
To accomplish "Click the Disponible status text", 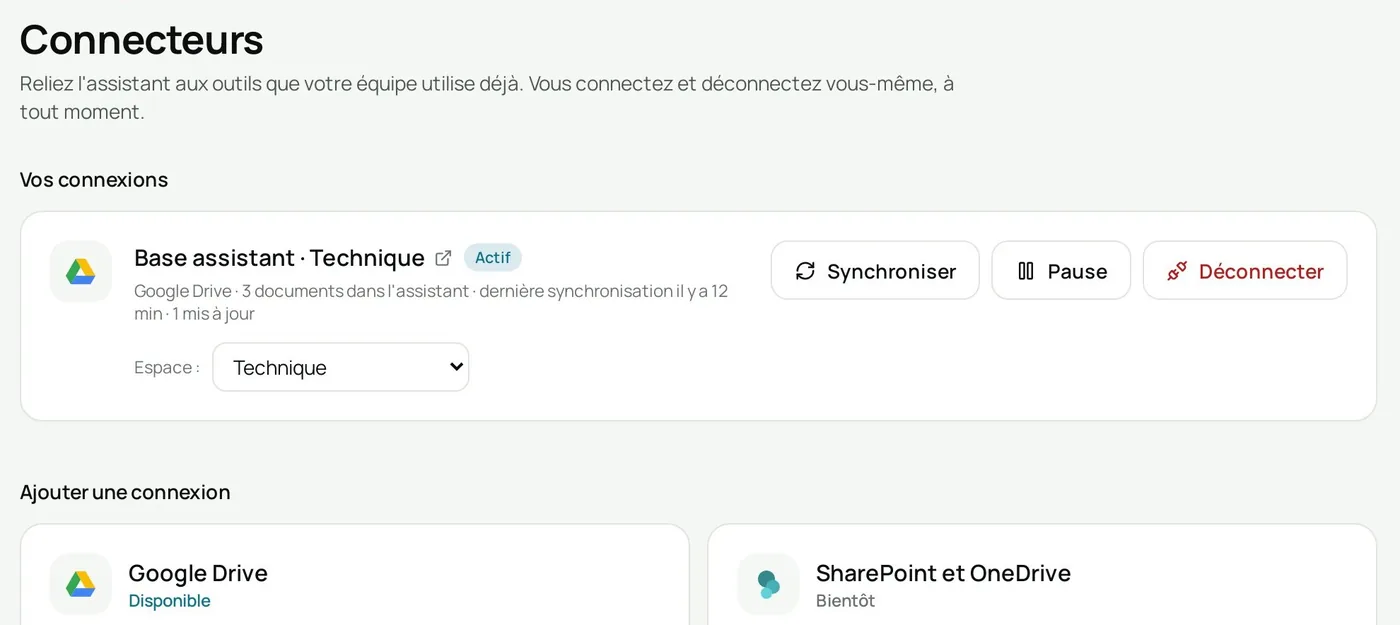I will coord(170,601).
